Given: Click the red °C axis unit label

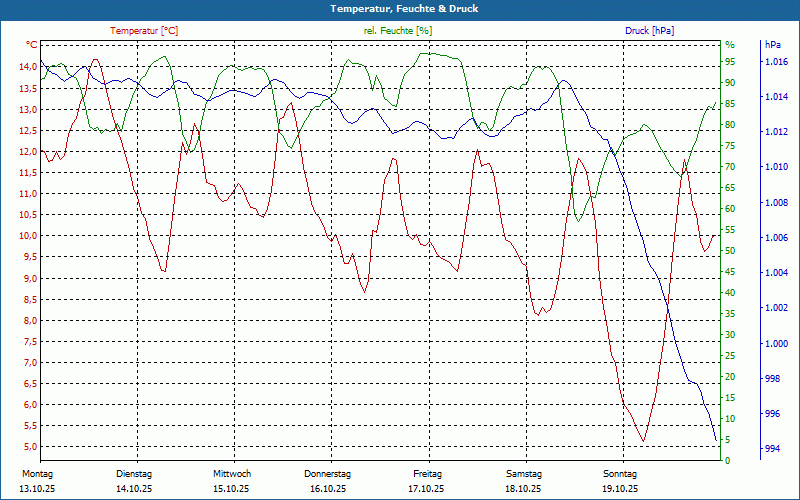Looking at the screenshot, I should [32, 45].
